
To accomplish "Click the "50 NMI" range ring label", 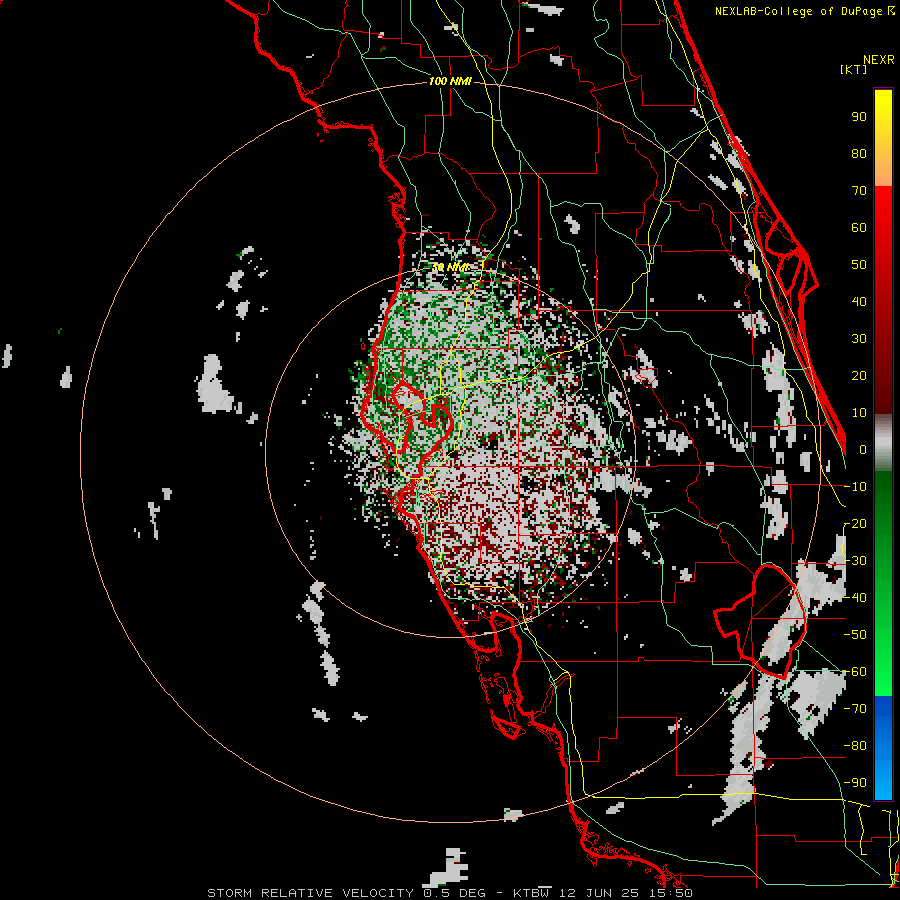I will coord(450,267).
